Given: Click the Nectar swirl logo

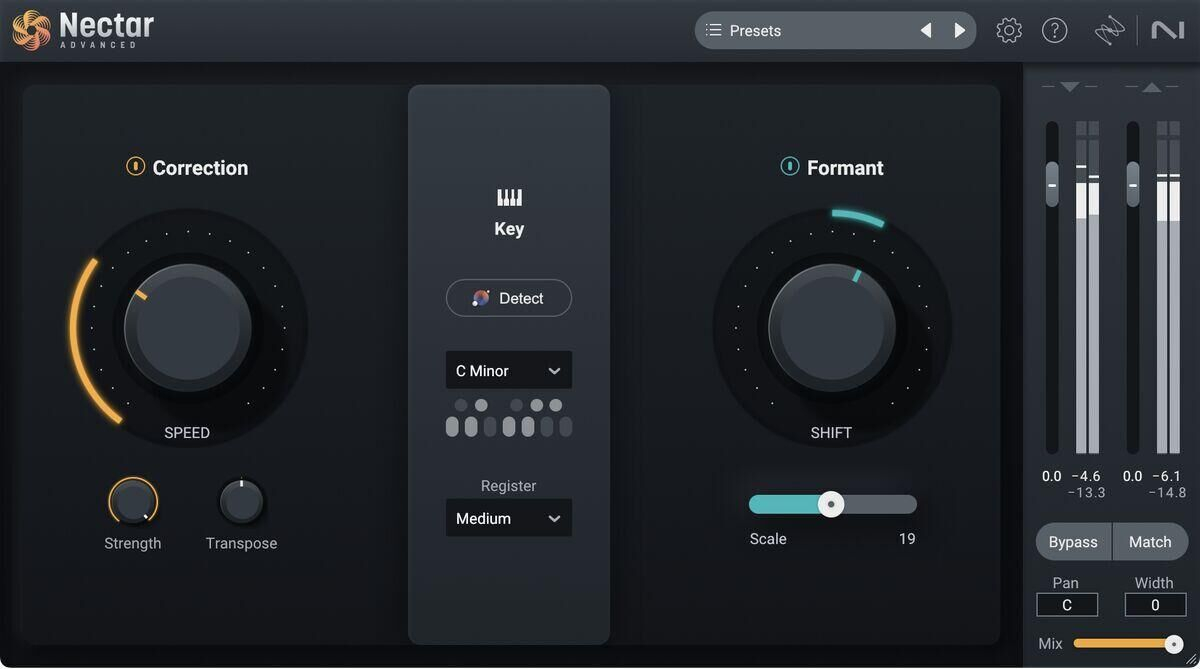Looking at the screenshot, I should [x=31, y=30].
